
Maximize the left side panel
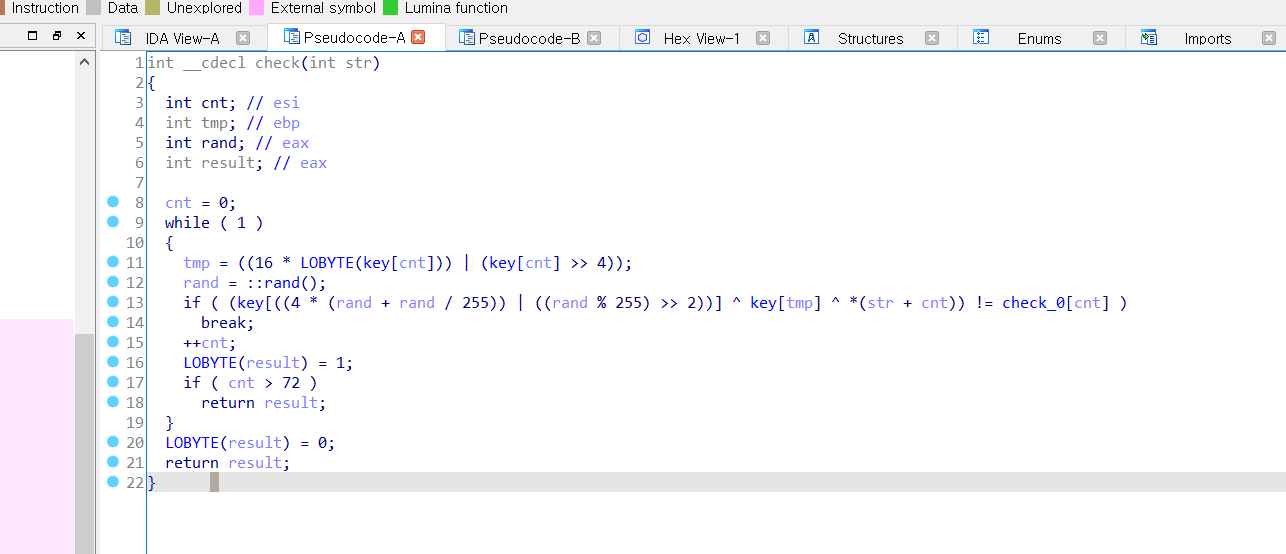pyautogui.click(x=32, y=36)
